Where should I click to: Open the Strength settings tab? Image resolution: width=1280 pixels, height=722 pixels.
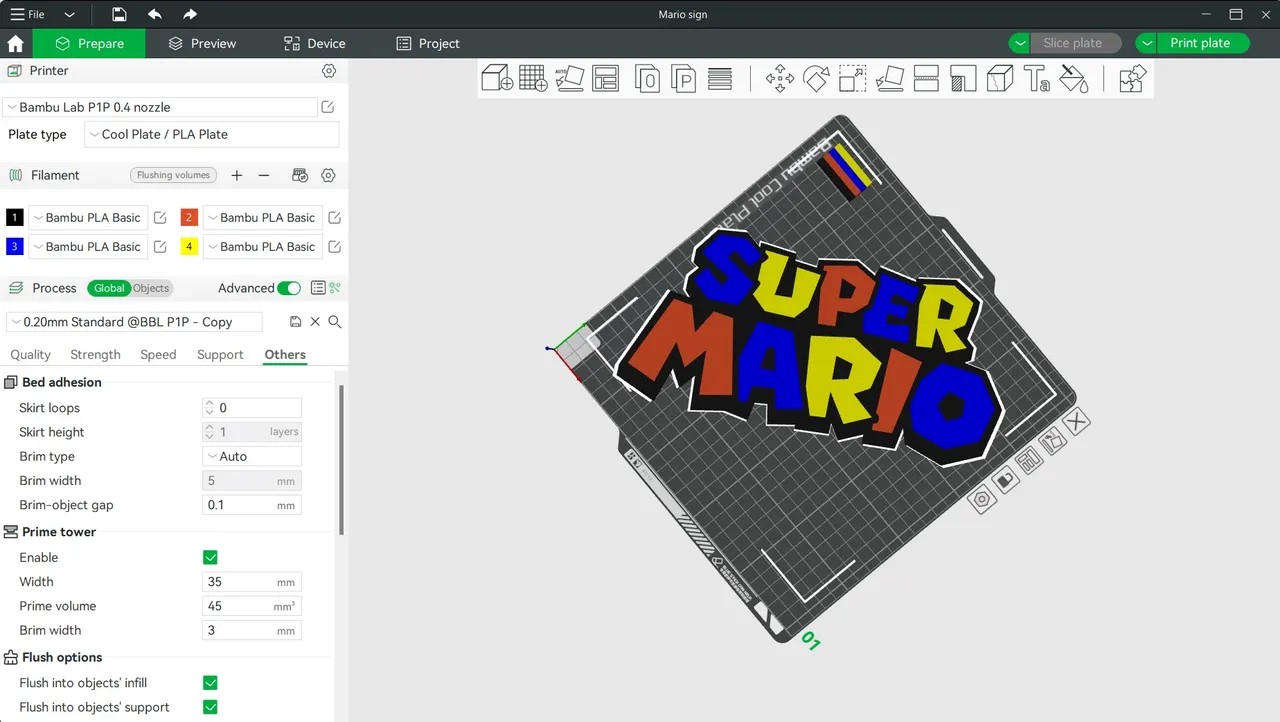coord(95,354)
